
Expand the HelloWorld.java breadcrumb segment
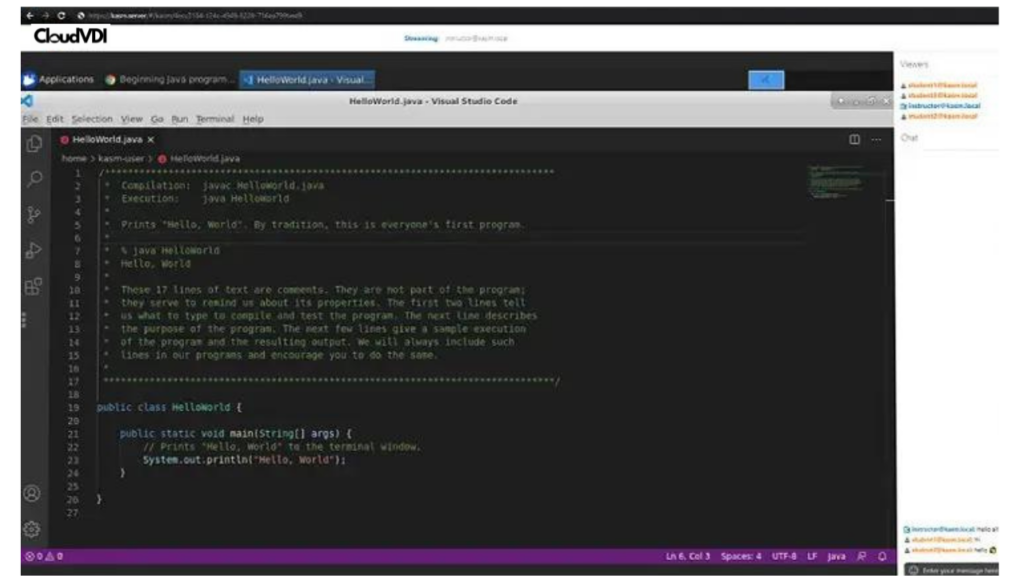point(199,159)
